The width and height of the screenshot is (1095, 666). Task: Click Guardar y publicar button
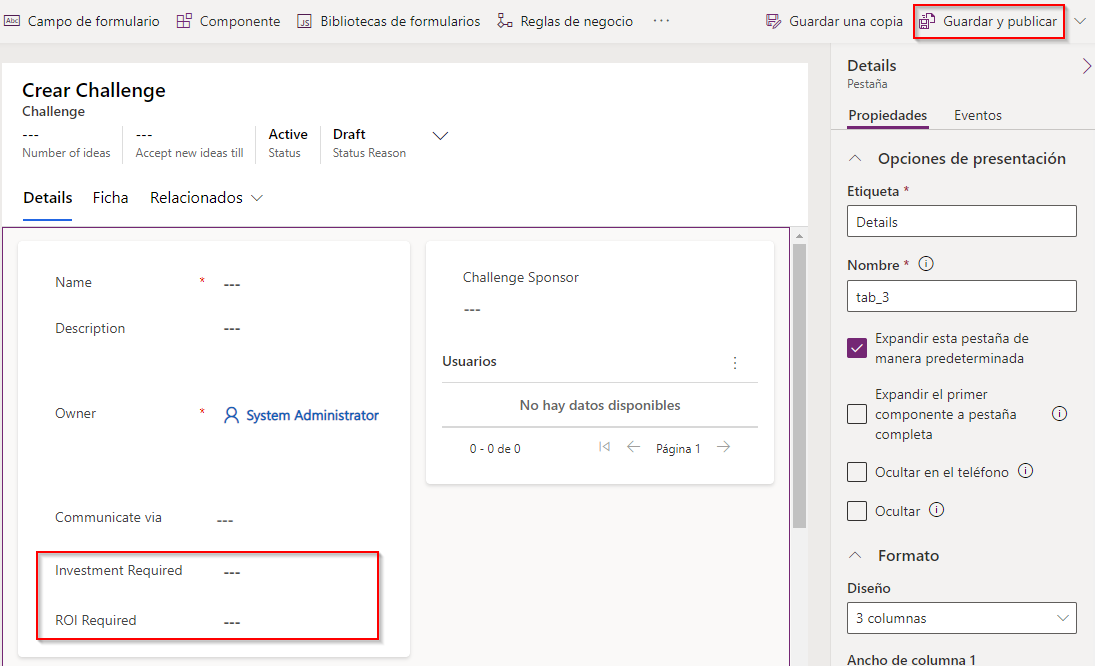click(x=988, y=21)
